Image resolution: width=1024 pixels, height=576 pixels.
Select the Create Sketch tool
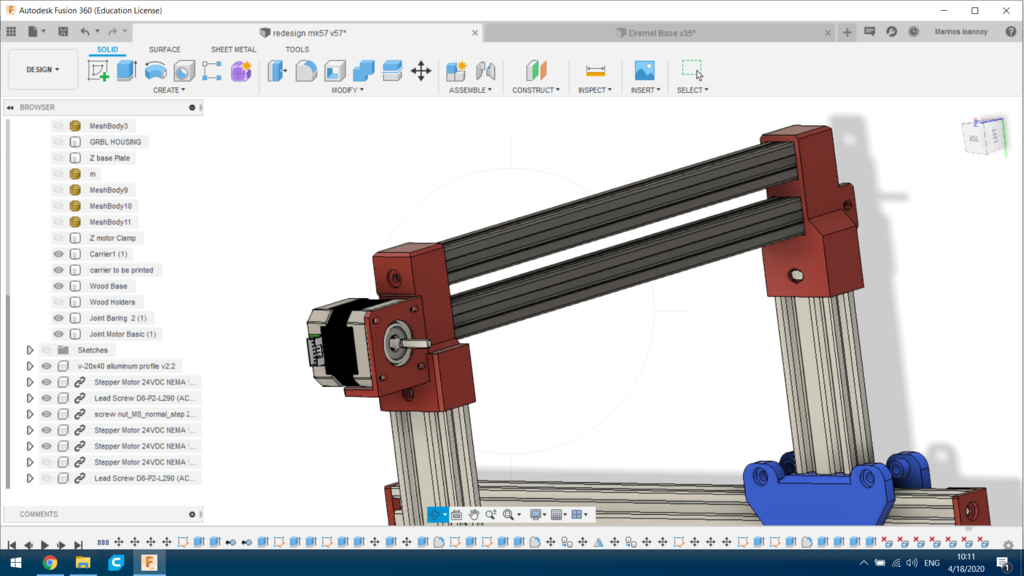100,70
